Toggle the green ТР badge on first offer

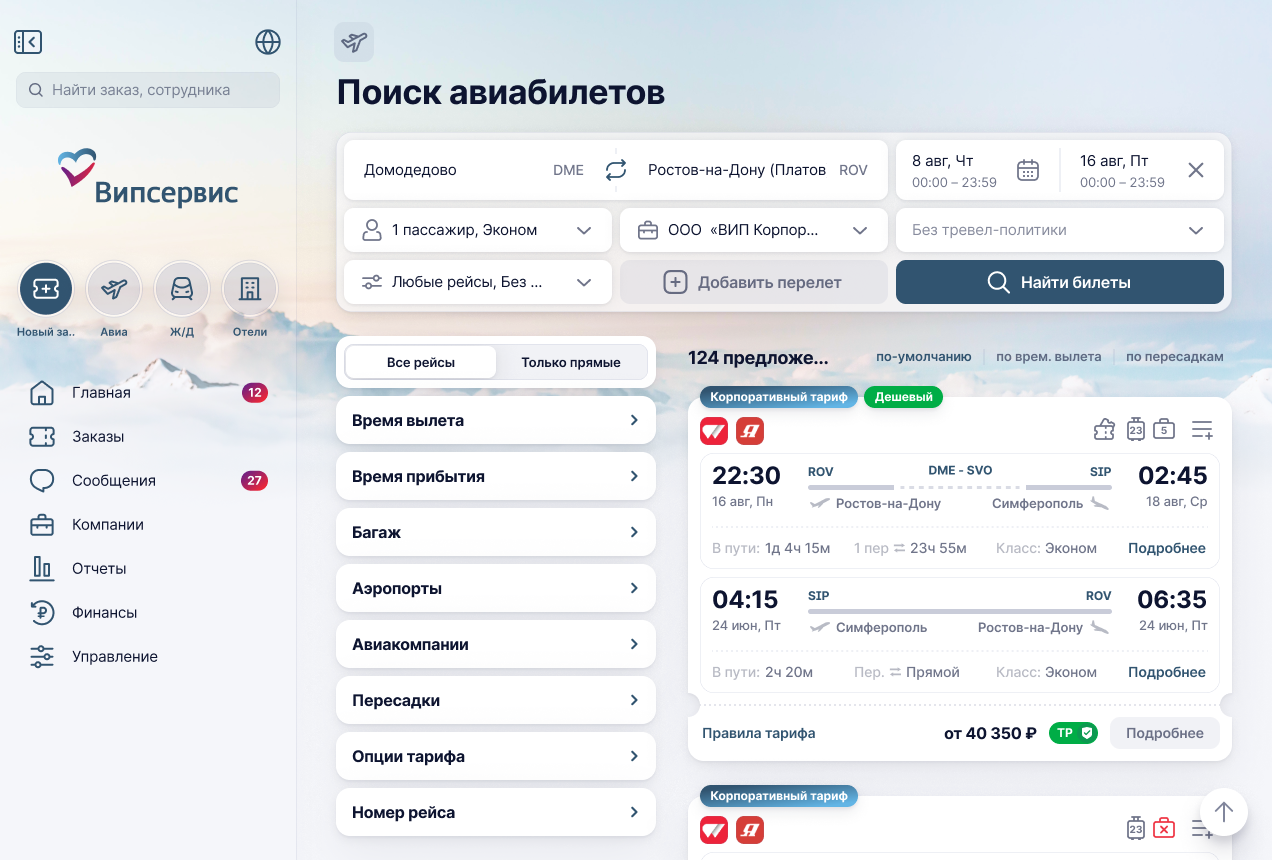click(1072, 733)
